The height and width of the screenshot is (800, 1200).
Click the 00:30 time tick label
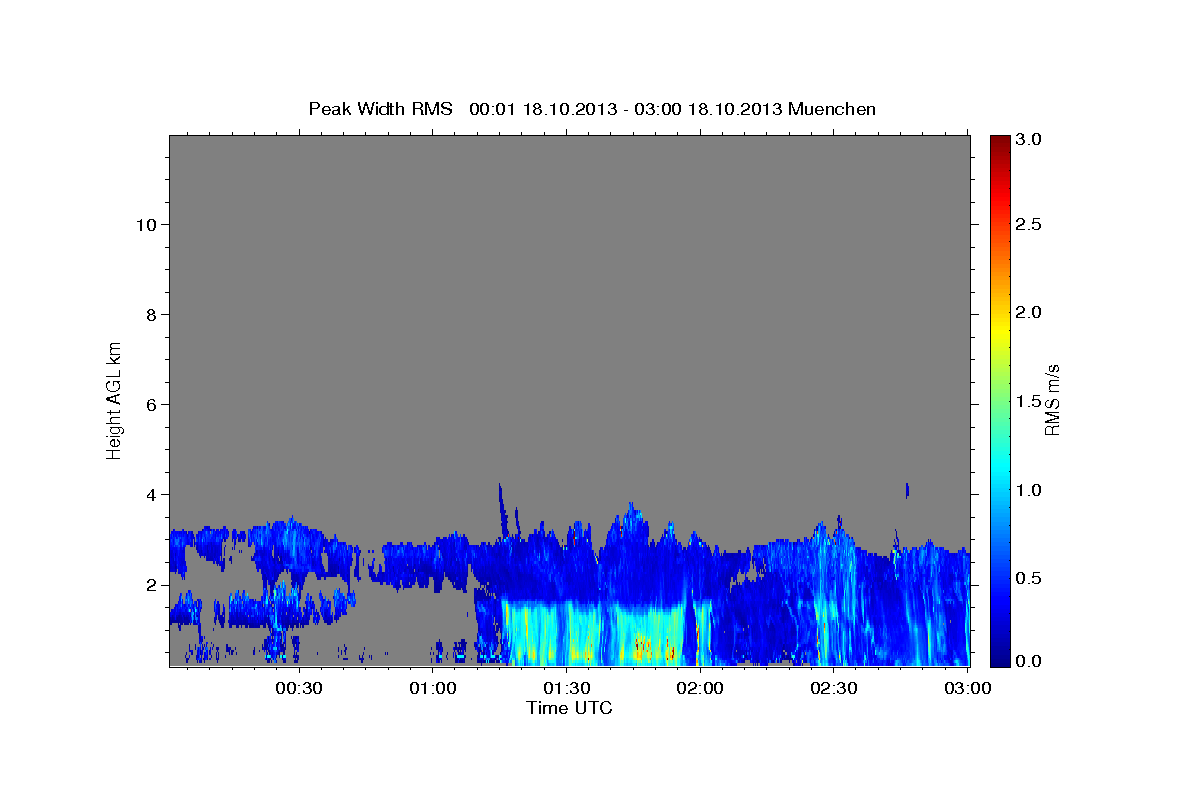(x=298, y=688)
